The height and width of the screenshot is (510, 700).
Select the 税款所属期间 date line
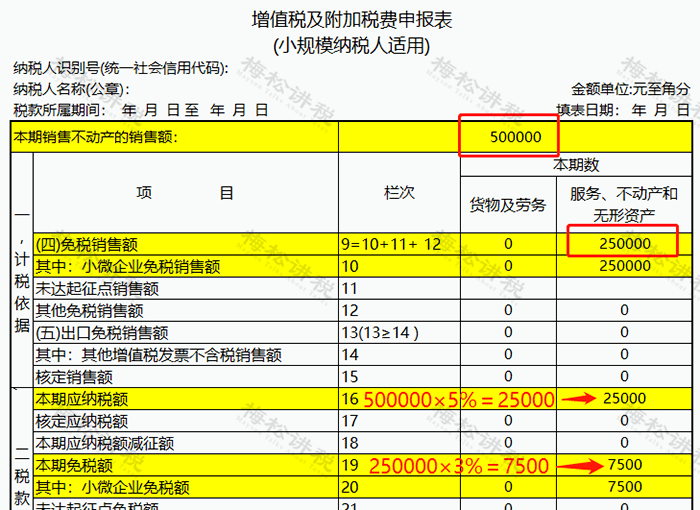[x=141, y=110]
